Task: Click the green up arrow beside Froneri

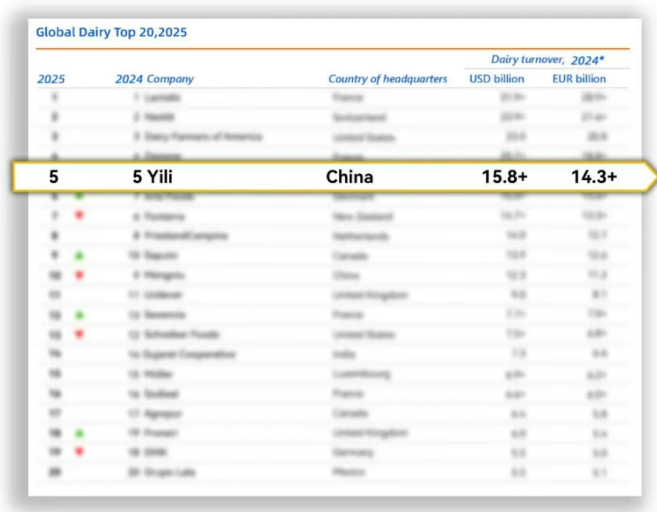Action: coord(79,432)
